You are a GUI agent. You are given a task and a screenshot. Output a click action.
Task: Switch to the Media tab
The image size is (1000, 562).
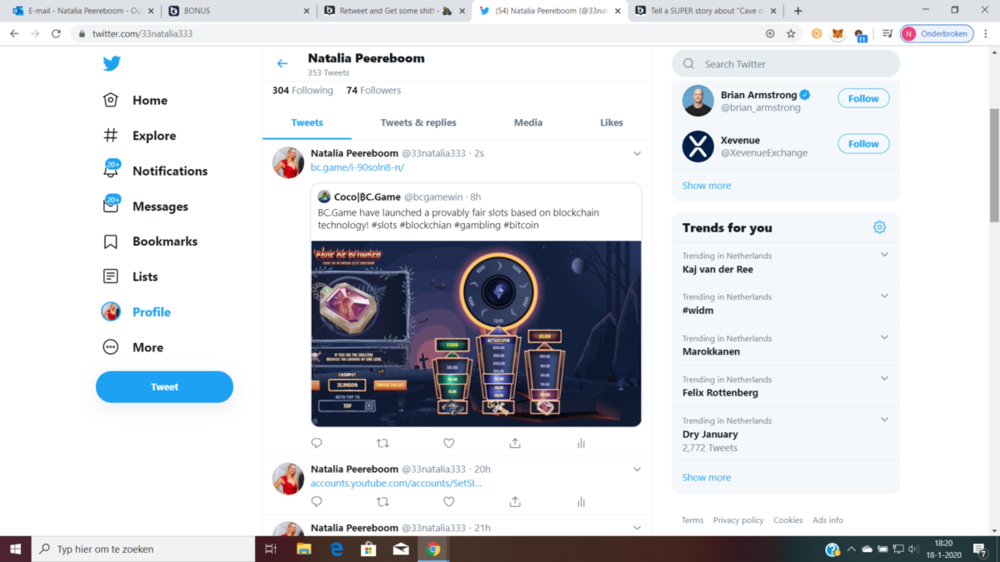click(x=528, y=123)
